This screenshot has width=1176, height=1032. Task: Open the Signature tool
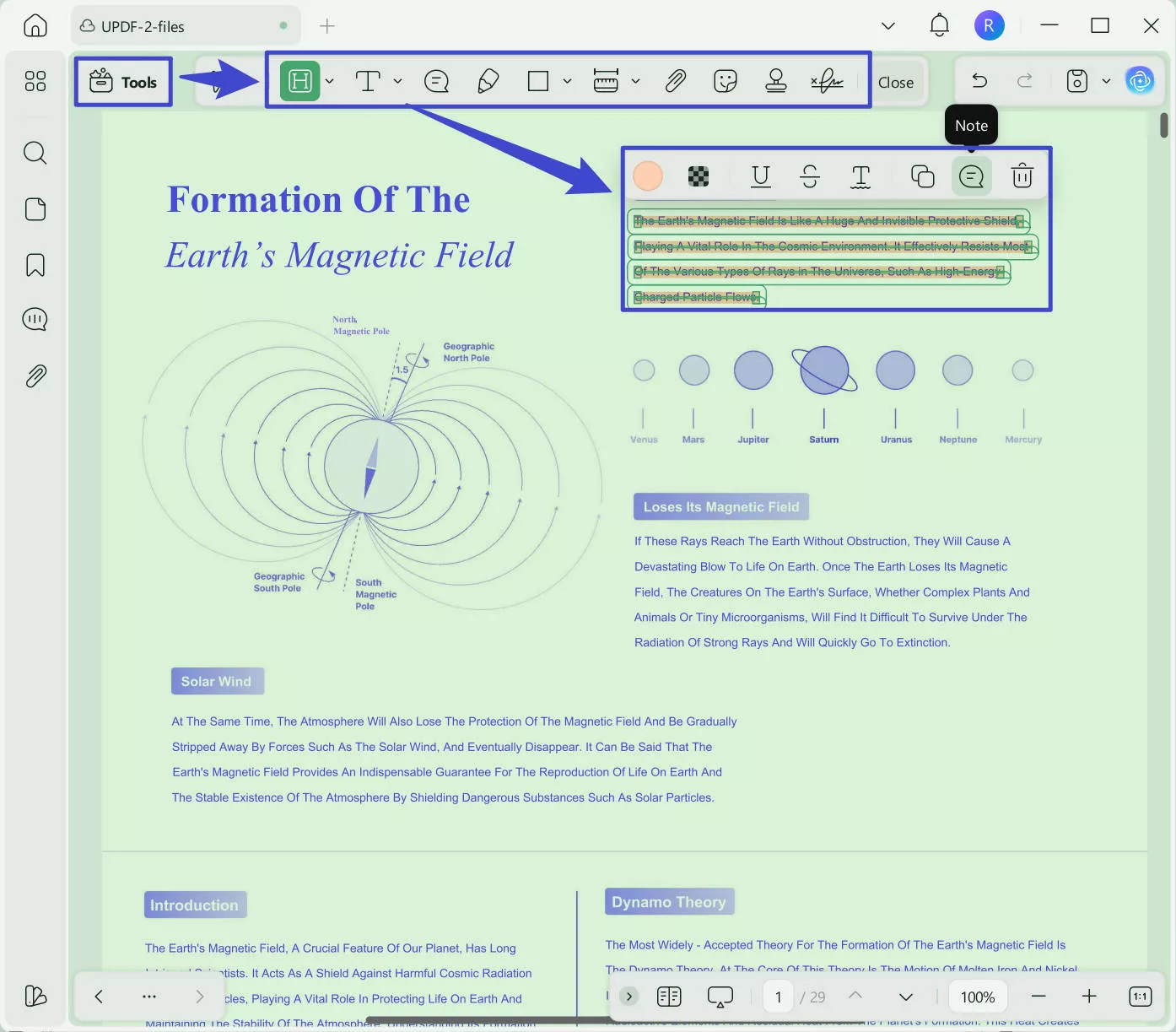827,81
